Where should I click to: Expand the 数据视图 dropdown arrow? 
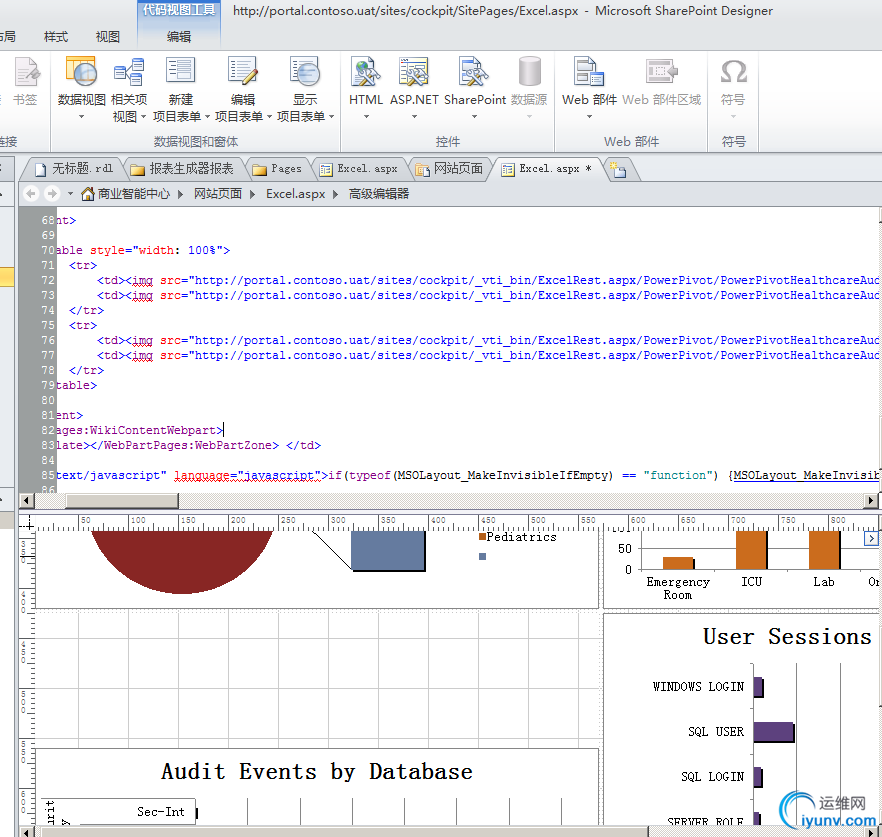pyautogui.click(x=82, y=116)
